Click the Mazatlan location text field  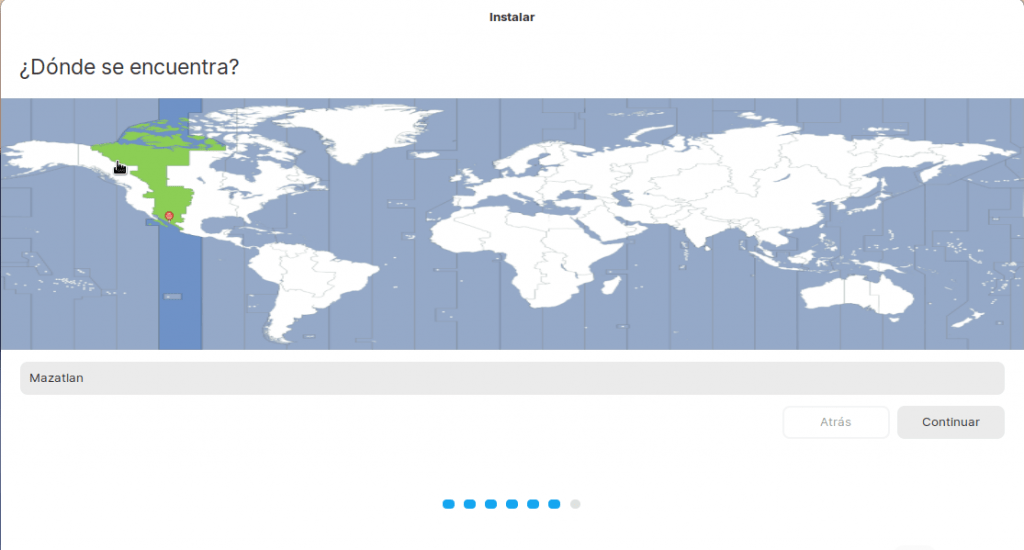click(512, 378)
